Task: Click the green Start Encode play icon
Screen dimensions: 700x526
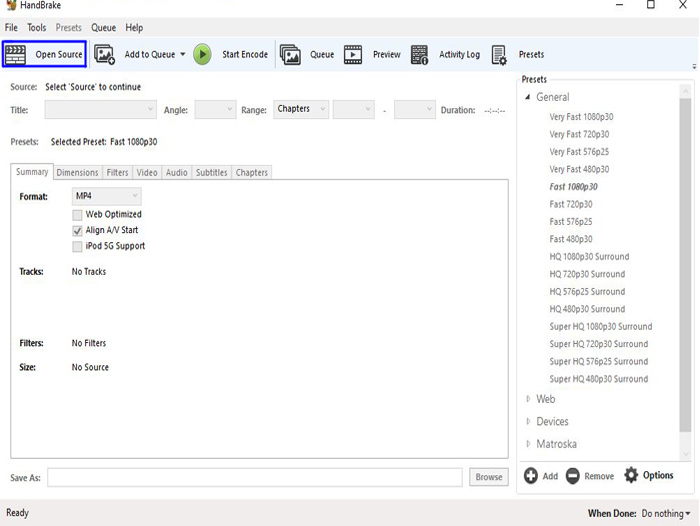Action: pyautogui.click(x=202, y=54)
